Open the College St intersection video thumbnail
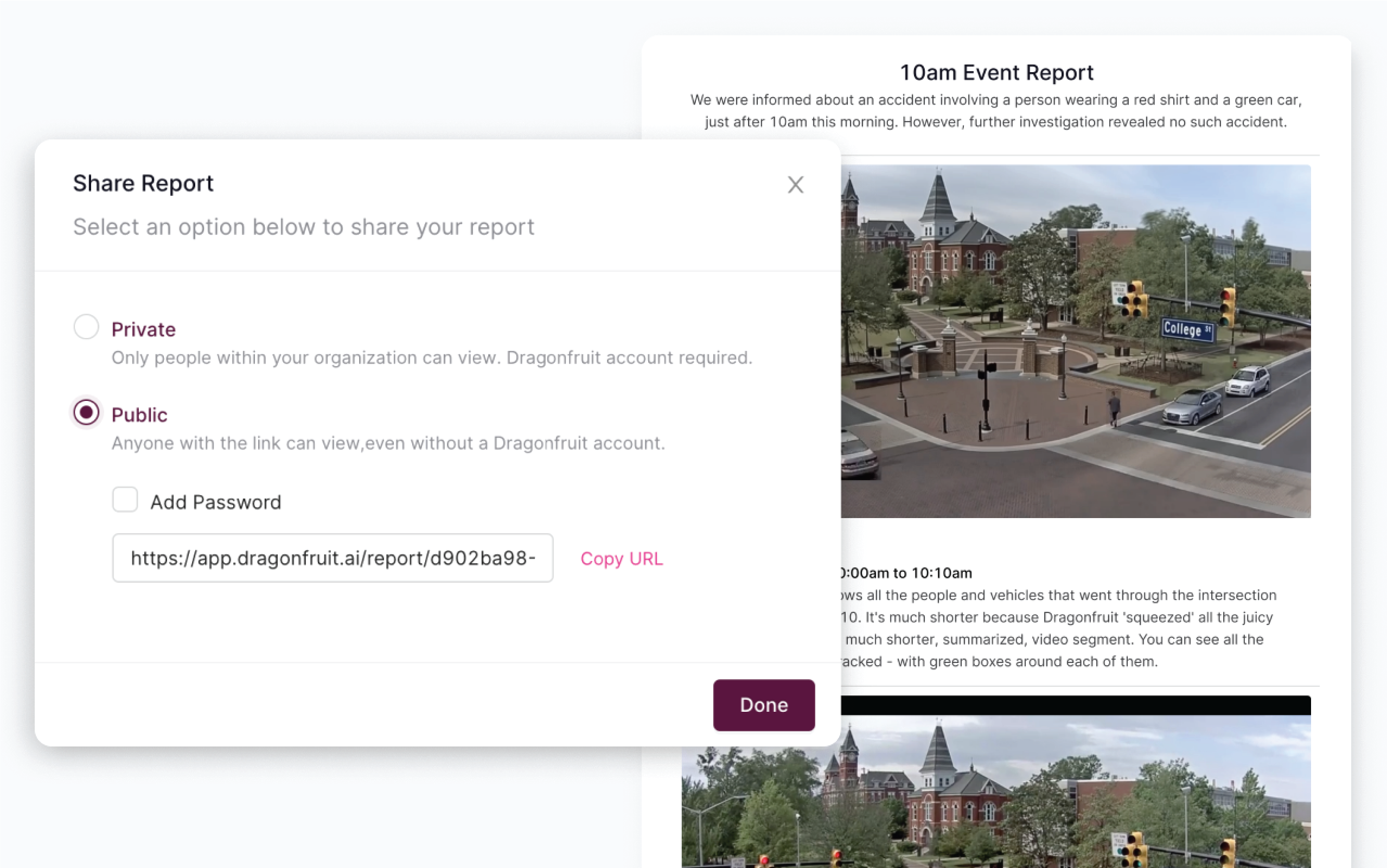 click(x=1076, y=341)
